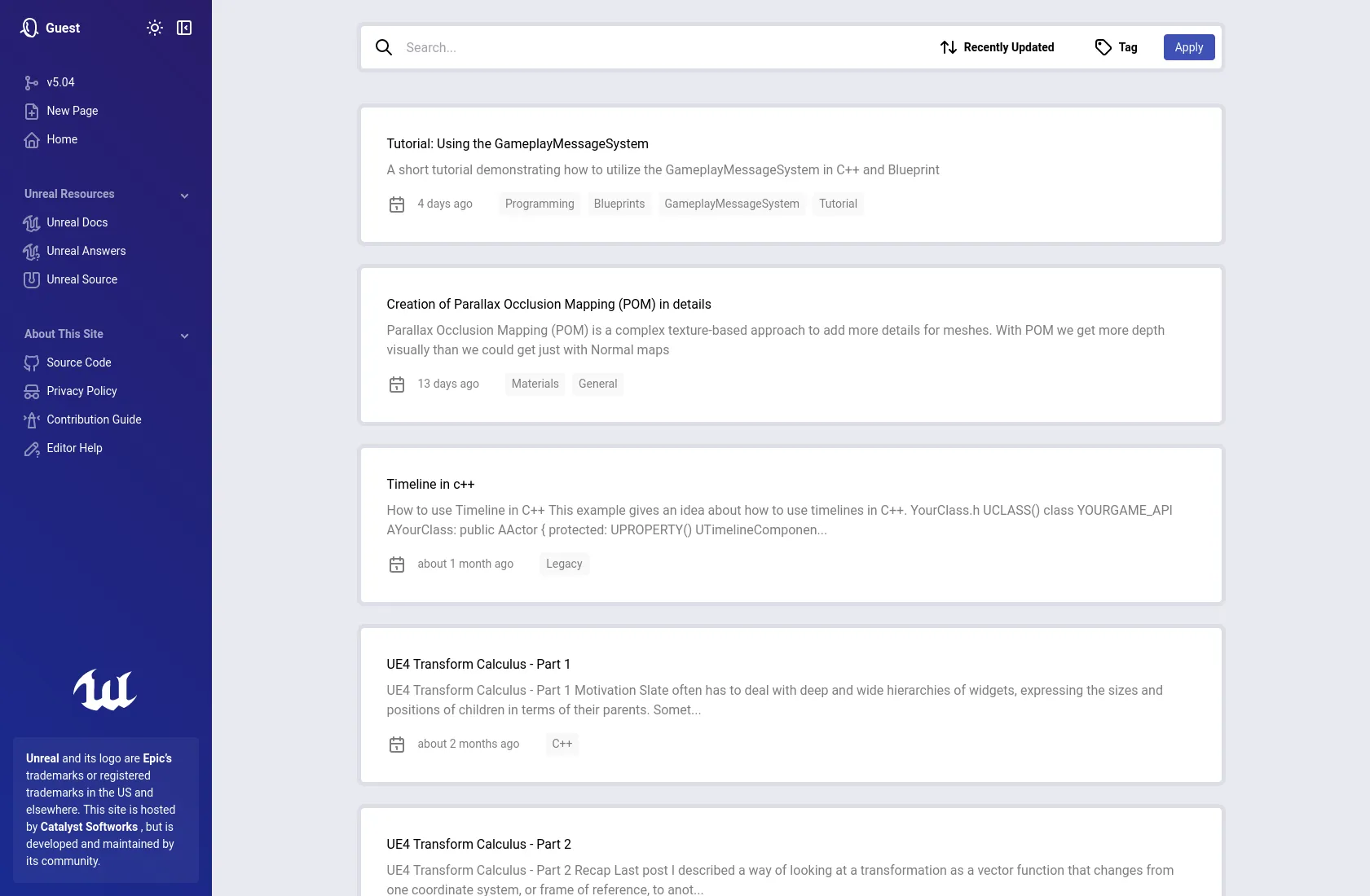1370x896 pixels.
Task: Select the GameplayMessageSystem tag chip
Action: pos(731,204)
